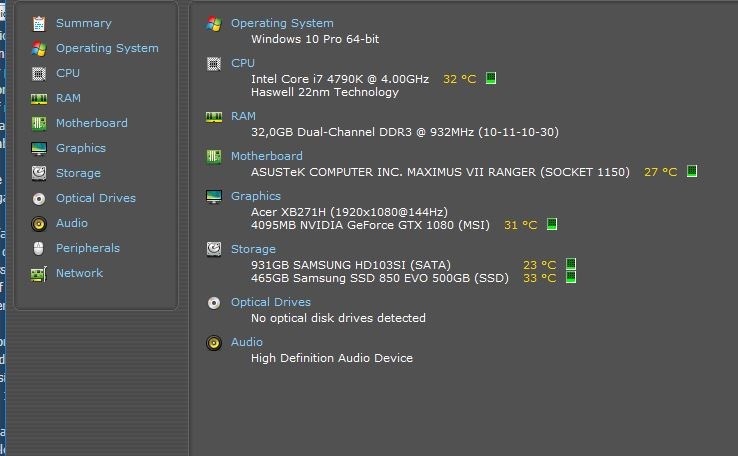
Task: Open the Summary section in sidebar
Action: [x=84, y=23]
